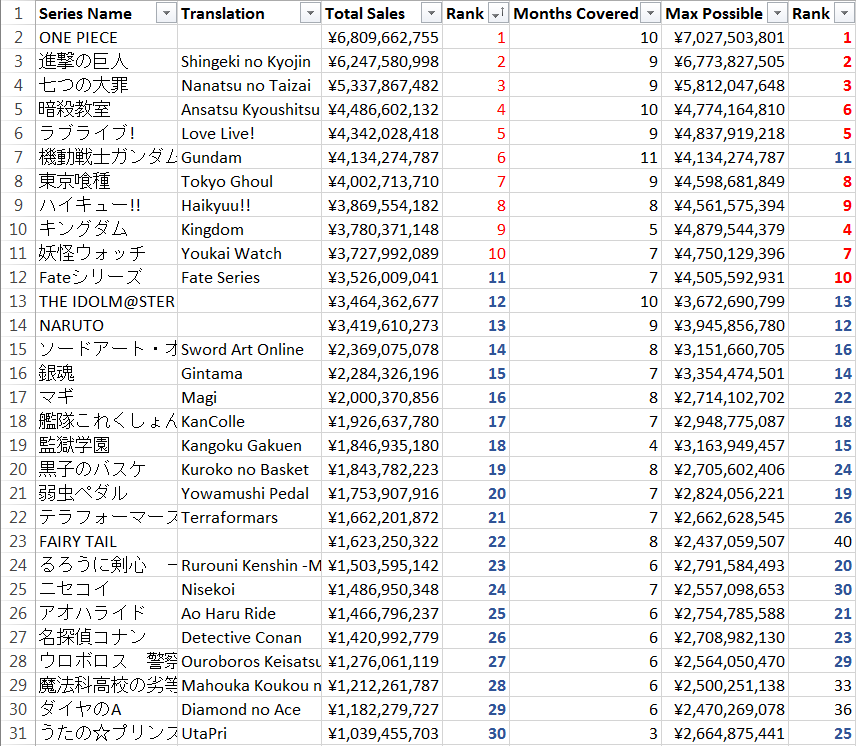Click the row 16 header number

18,374
